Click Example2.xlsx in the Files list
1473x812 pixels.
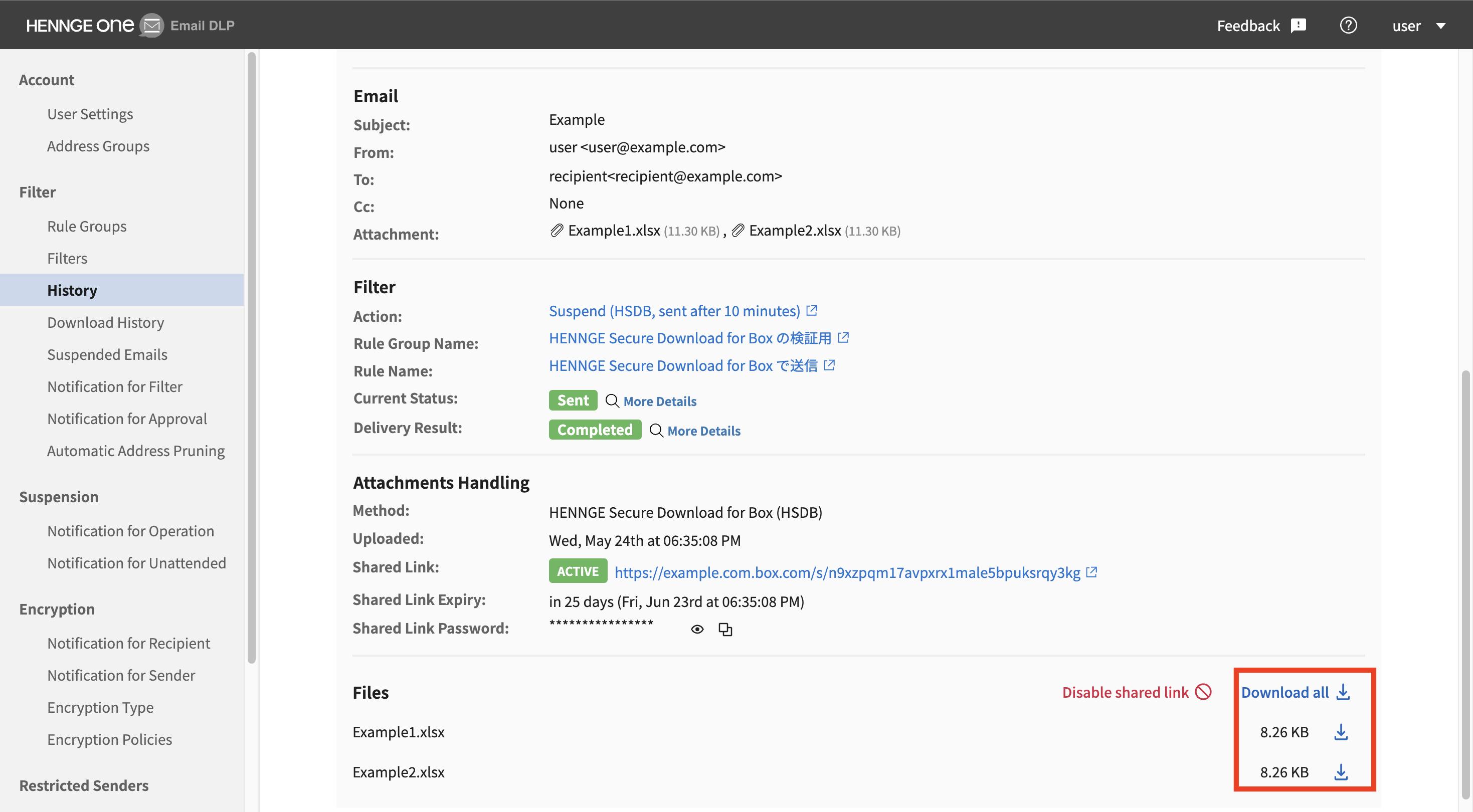[x=398, y=771]
